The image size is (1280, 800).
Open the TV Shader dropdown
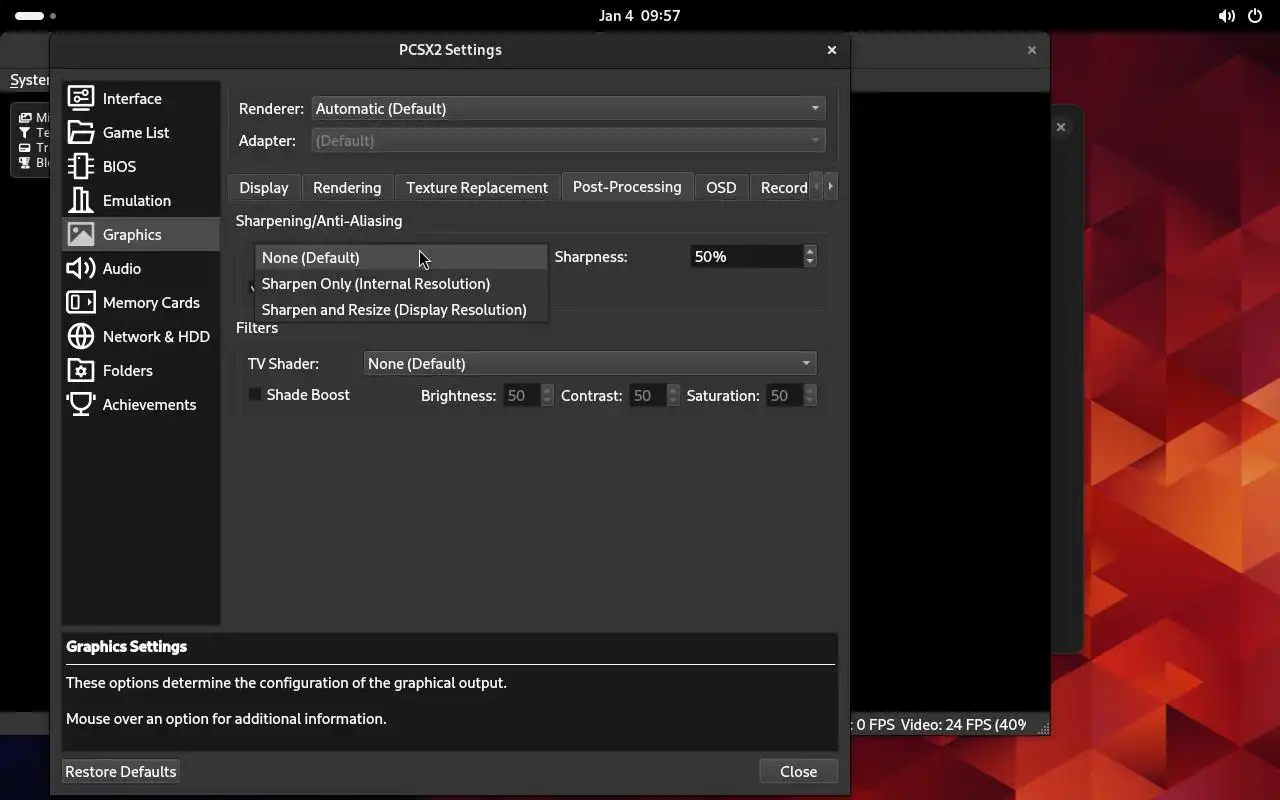[590, 363]
